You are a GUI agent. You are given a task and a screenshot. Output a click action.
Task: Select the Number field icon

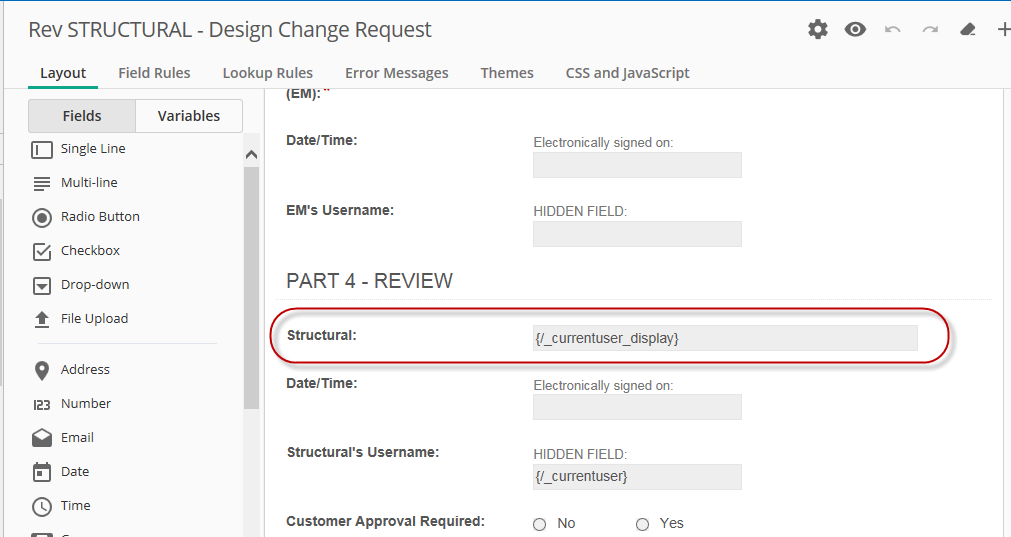[42, 405]
